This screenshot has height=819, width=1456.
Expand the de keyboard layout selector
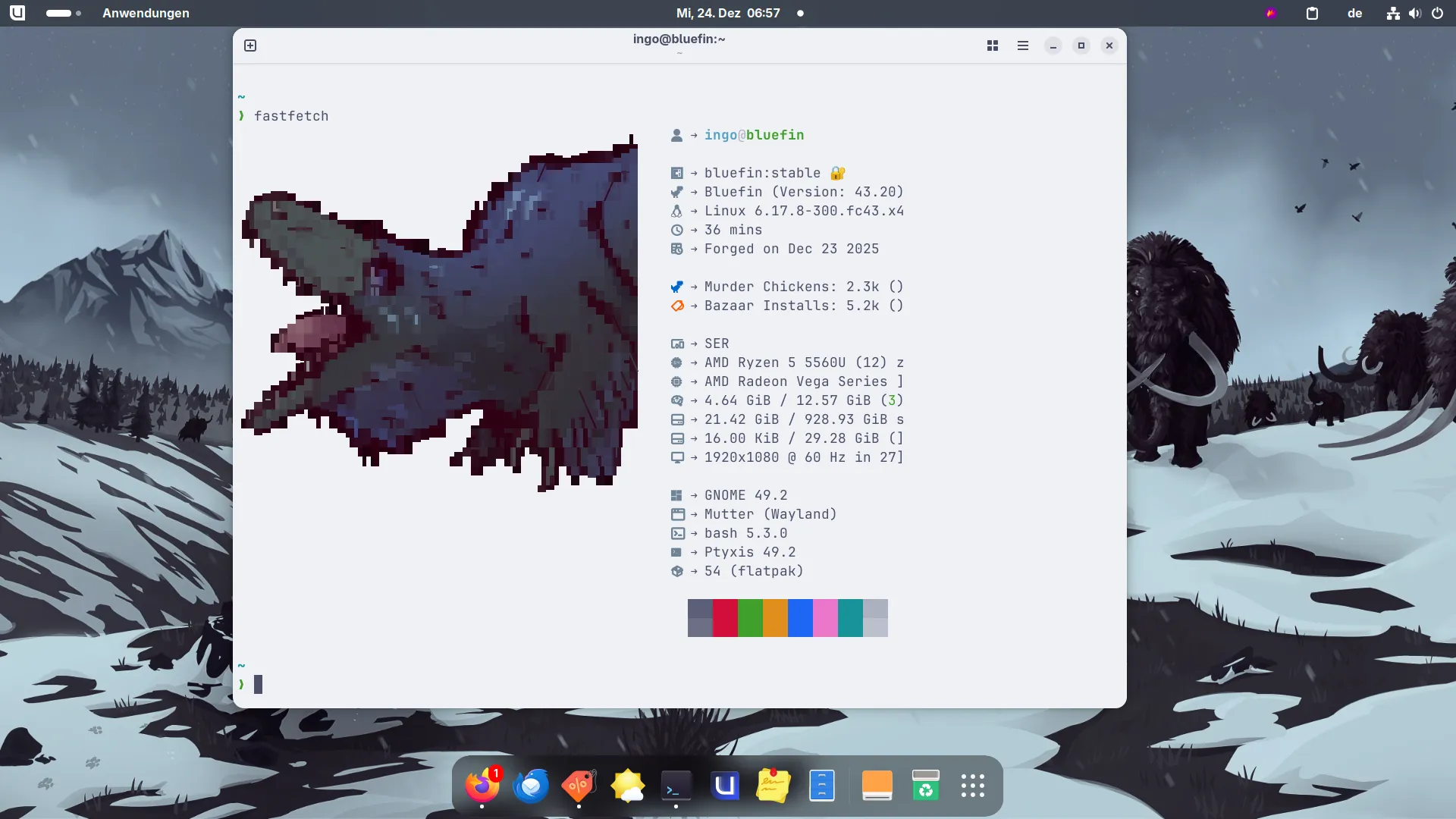click(x=1354, y=13)
